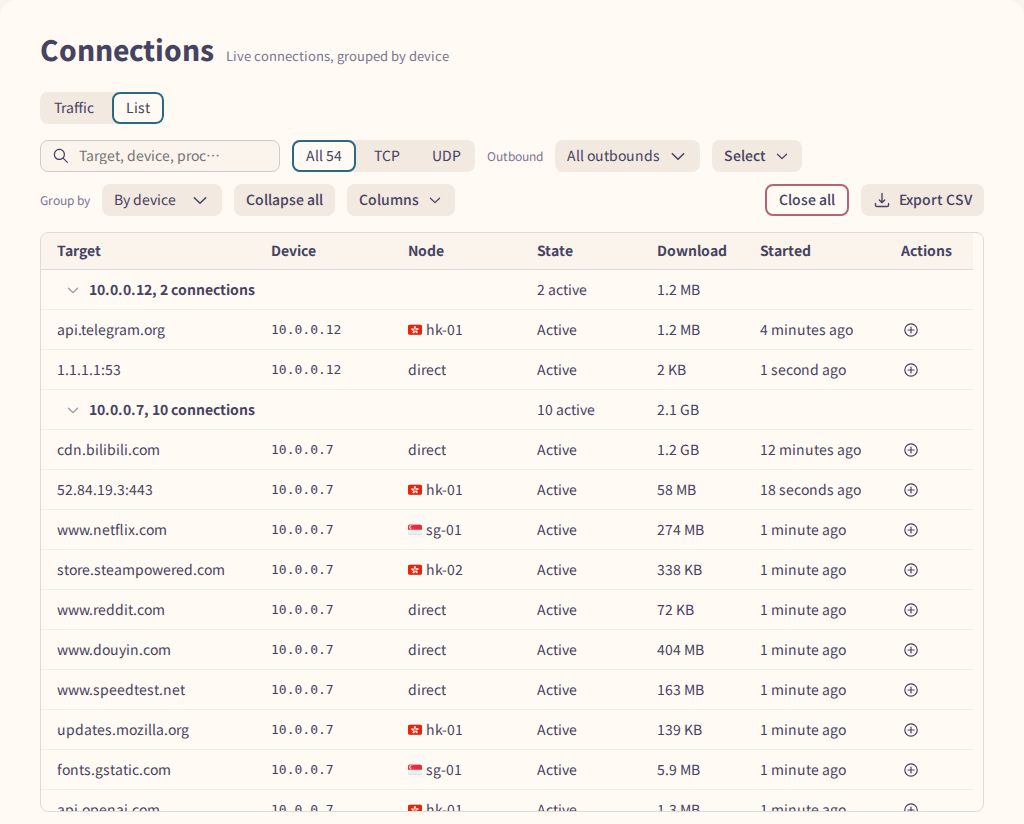Click the action icon for www.netflix.com

[x=910, y=530]
